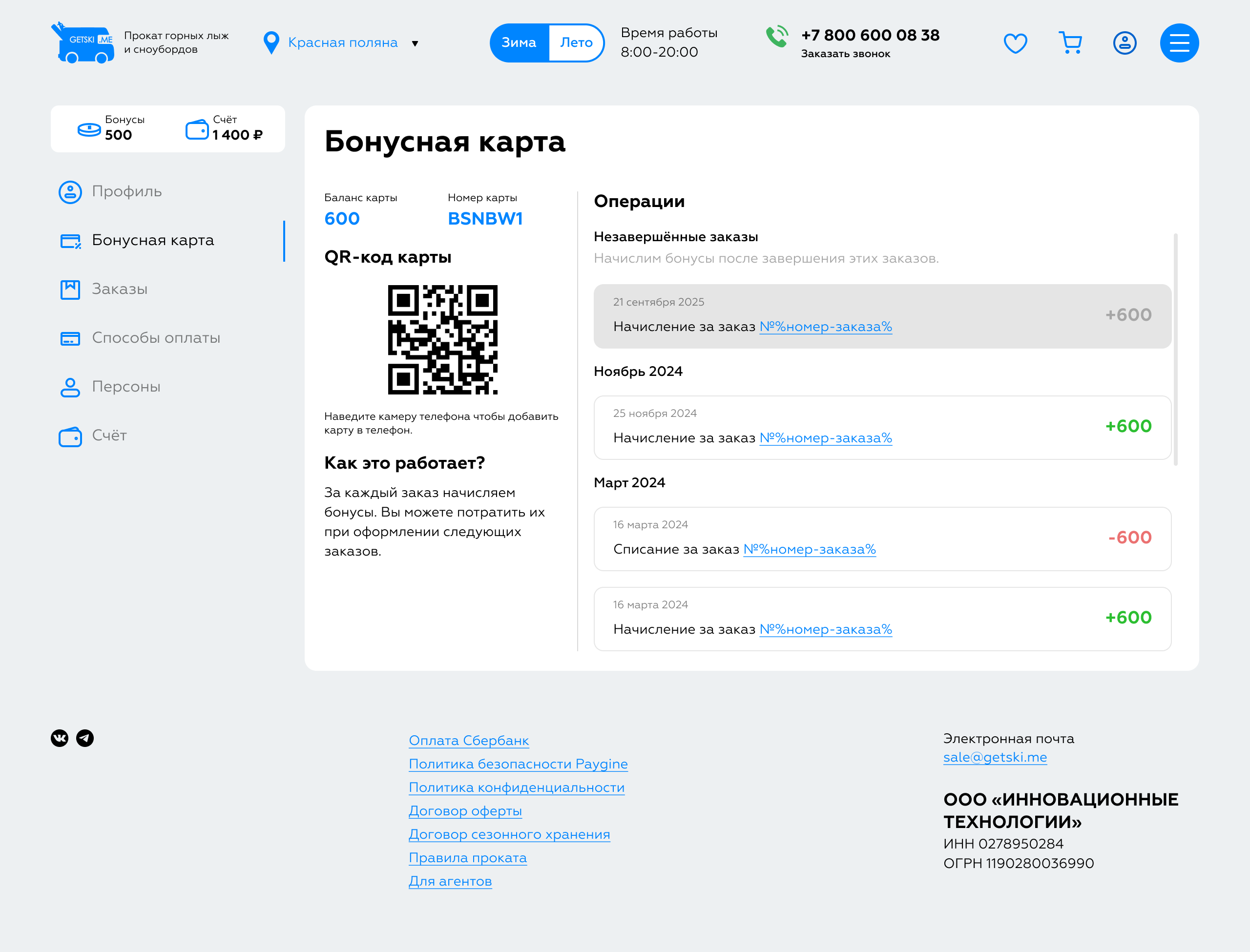Click card number BSNBW1

click(485, 219)
